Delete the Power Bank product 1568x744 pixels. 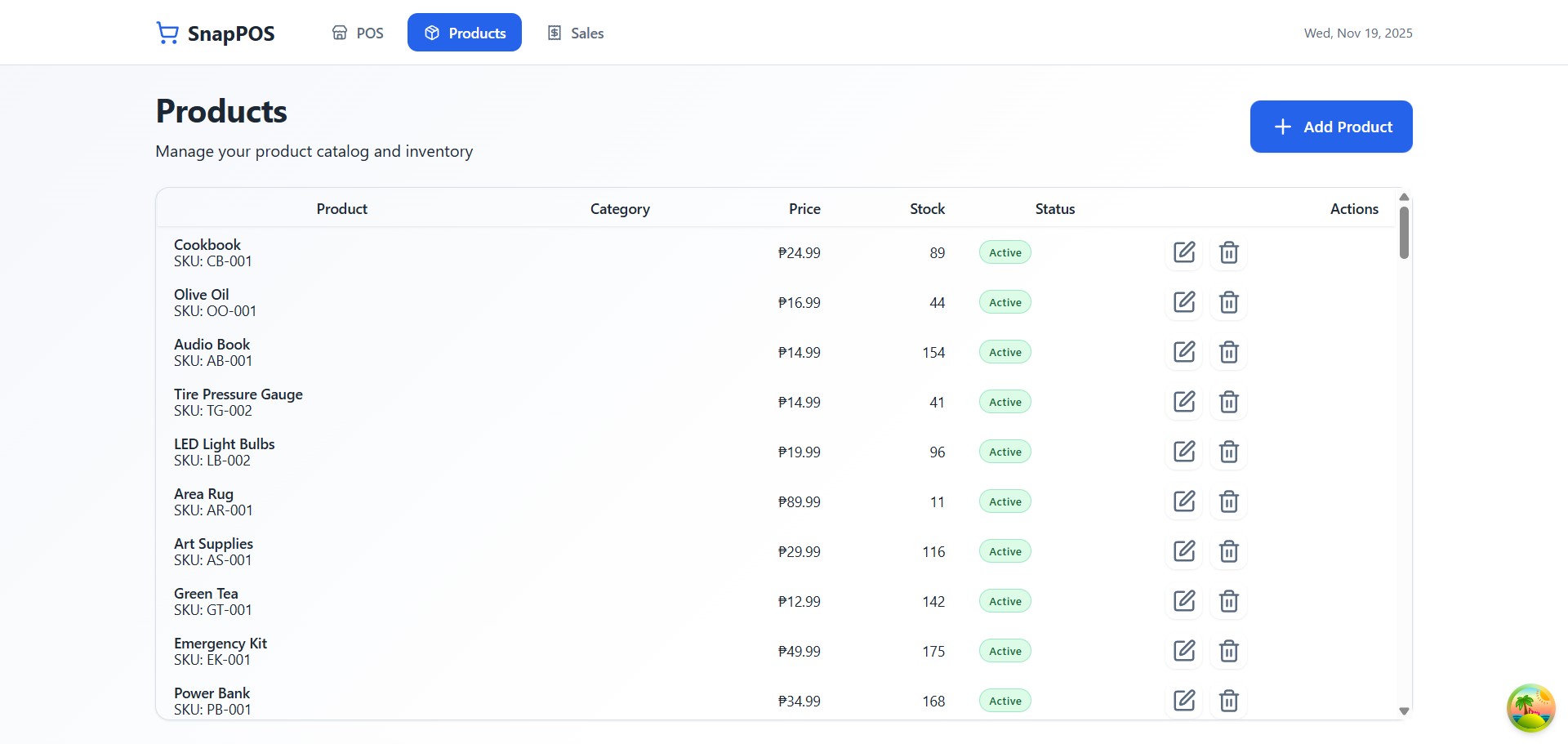coord(1229,701)
